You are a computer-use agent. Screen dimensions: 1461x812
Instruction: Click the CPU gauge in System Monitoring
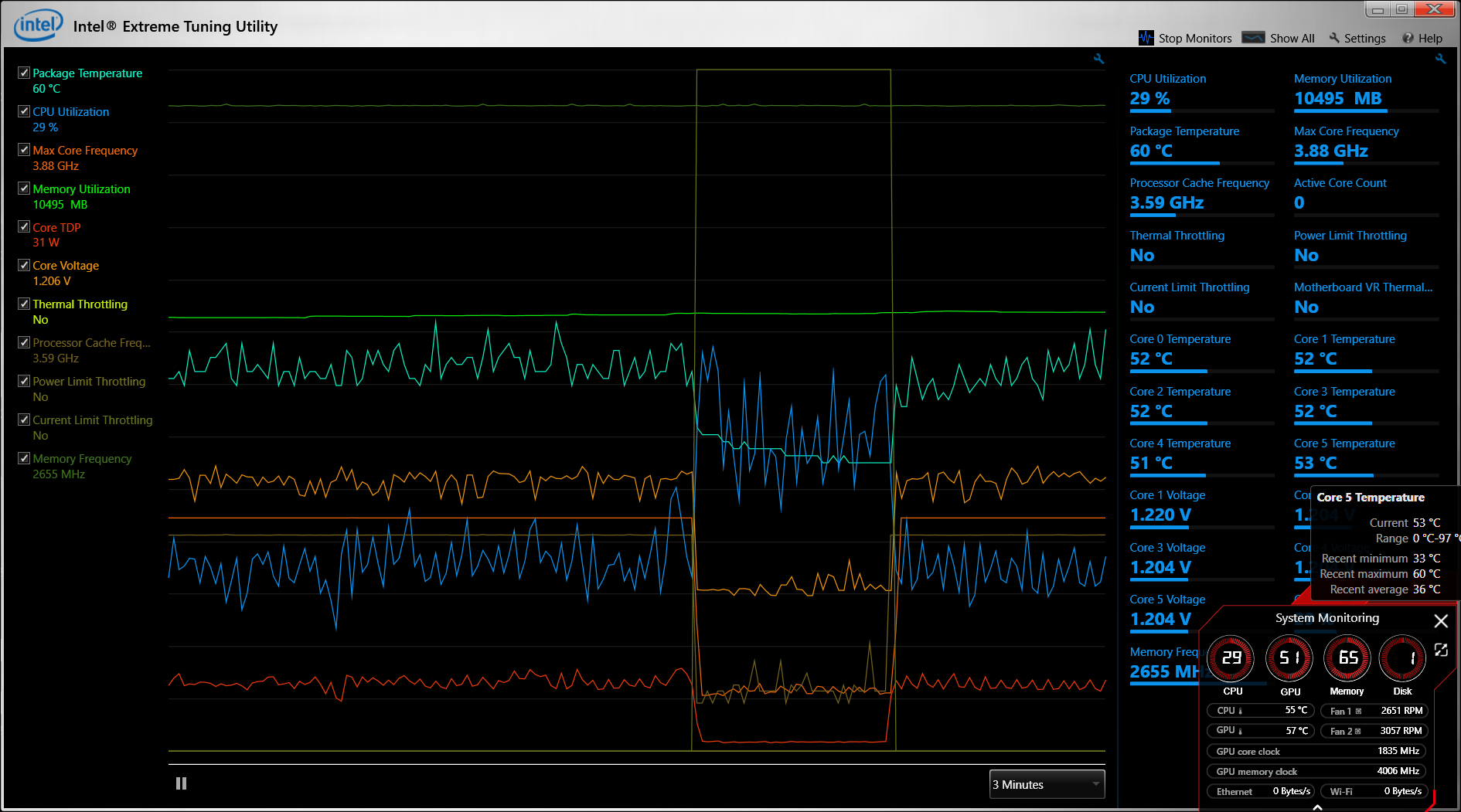1231,658
